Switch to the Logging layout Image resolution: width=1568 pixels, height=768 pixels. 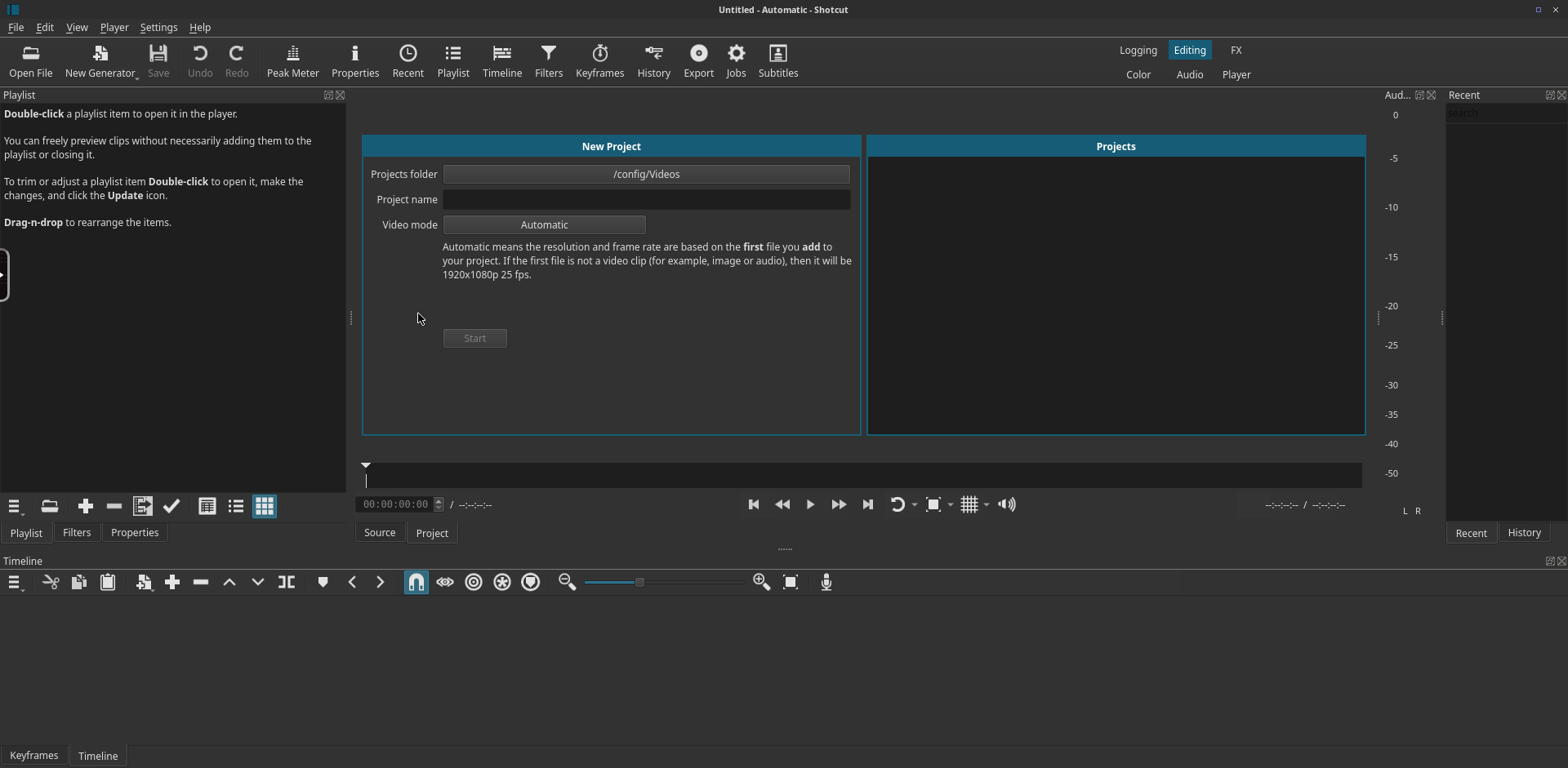1138,51
